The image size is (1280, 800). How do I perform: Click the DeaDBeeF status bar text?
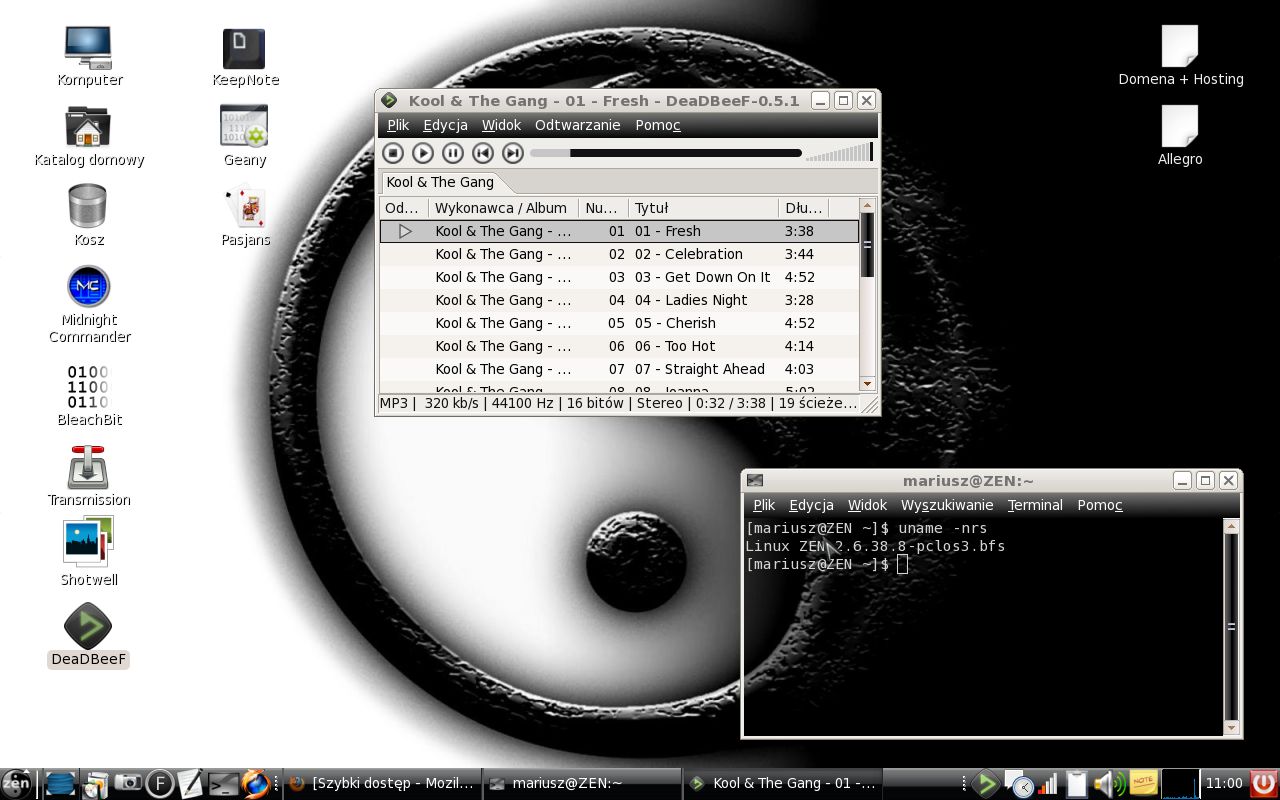[618, 403]
